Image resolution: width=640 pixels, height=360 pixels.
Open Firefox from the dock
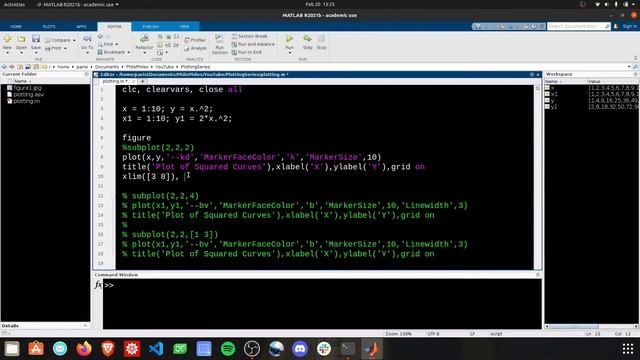84,349
